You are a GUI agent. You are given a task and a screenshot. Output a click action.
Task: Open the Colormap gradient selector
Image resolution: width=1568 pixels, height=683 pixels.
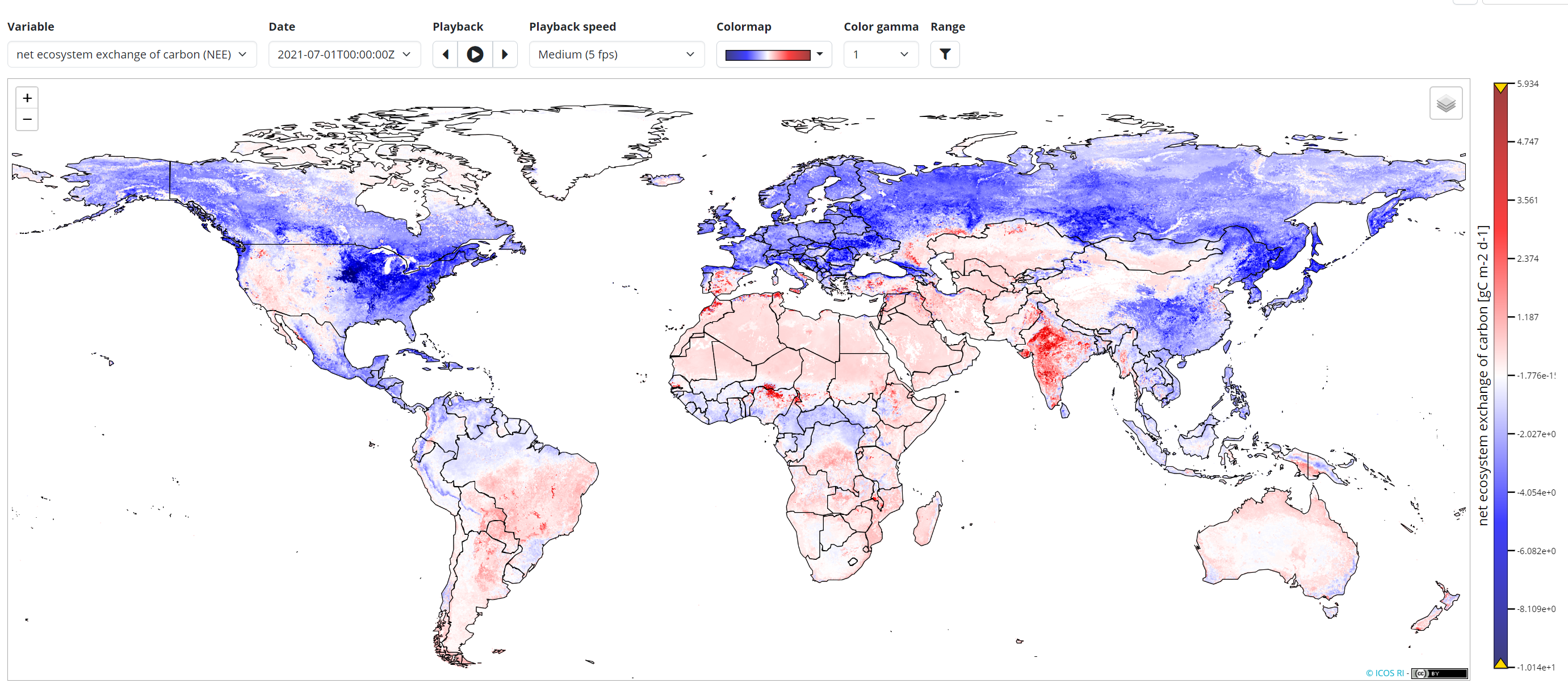[773, 54]
